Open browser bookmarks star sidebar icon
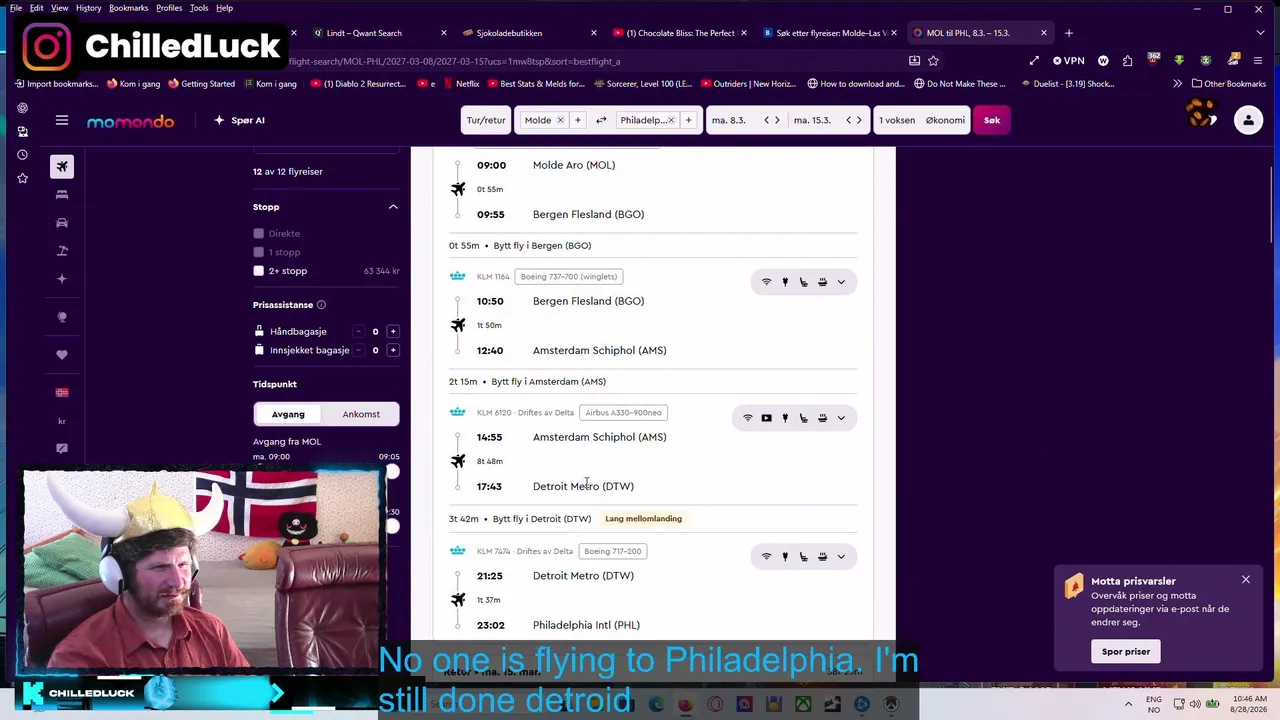 (22, 178)
